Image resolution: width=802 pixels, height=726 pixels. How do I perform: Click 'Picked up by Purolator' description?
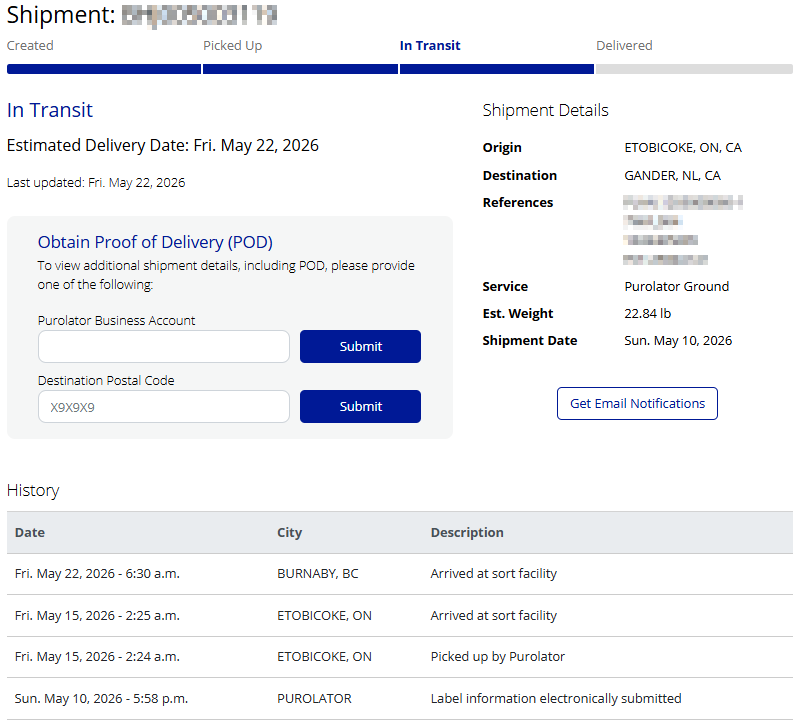click(498, 657)
